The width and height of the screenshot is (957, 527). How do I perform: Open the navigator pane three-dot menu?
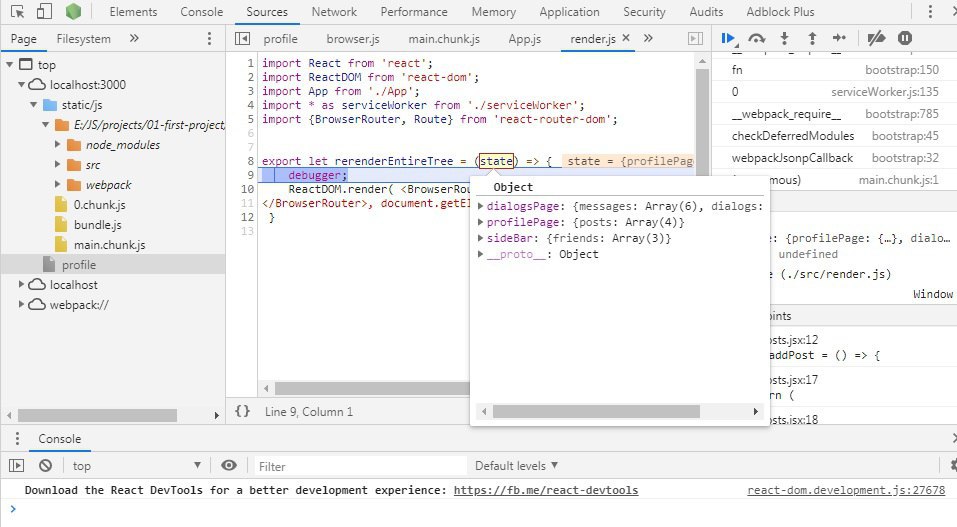click(x=209, y=38)
